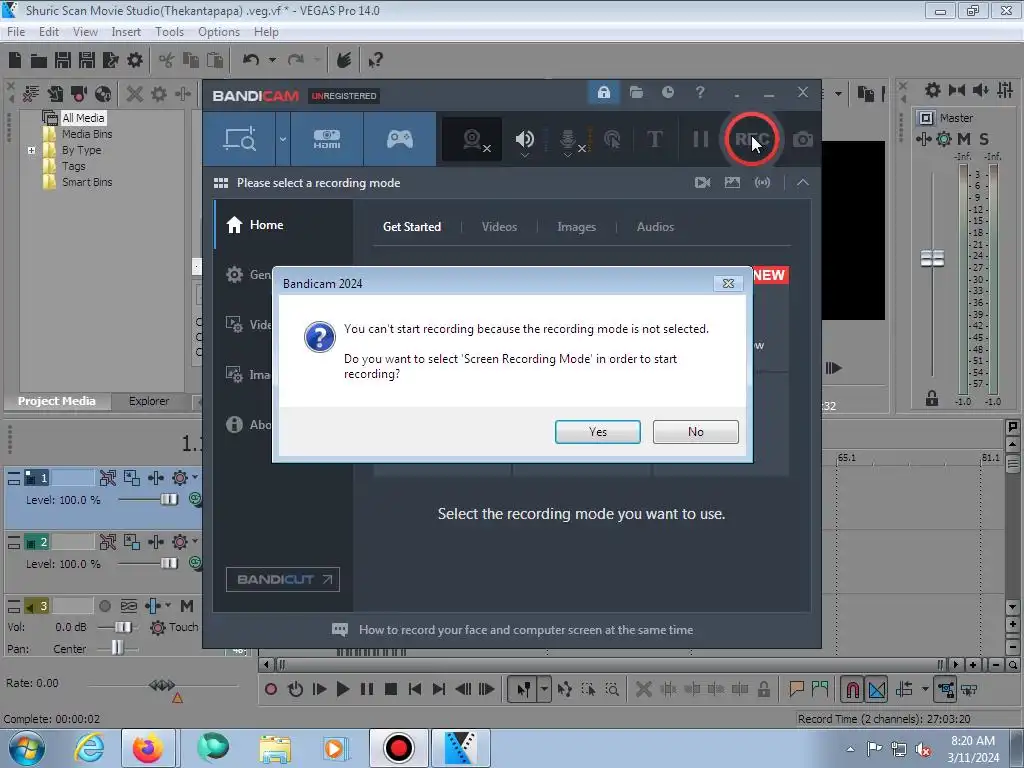Toggle the webcam overlay in Bandicam
1024x768 pixels.
point(473,139)
